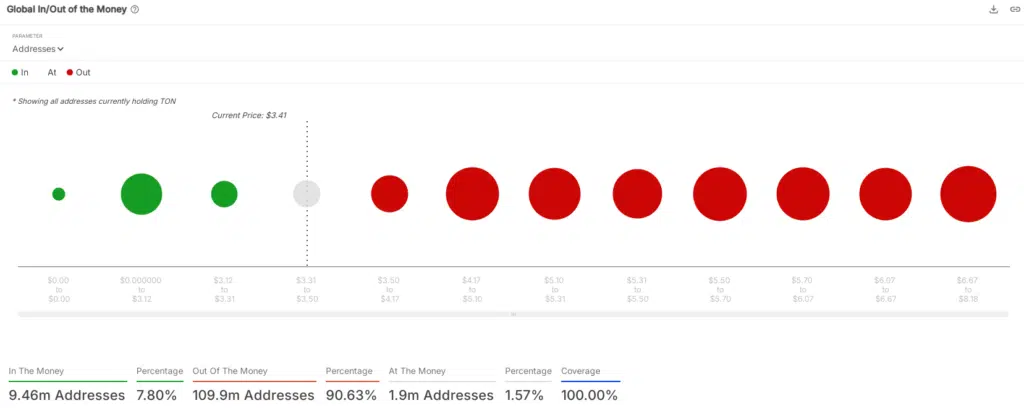Click the $0.000000 to $3.12 axis label
The image size is (1024, 408).
coord(141,289)
